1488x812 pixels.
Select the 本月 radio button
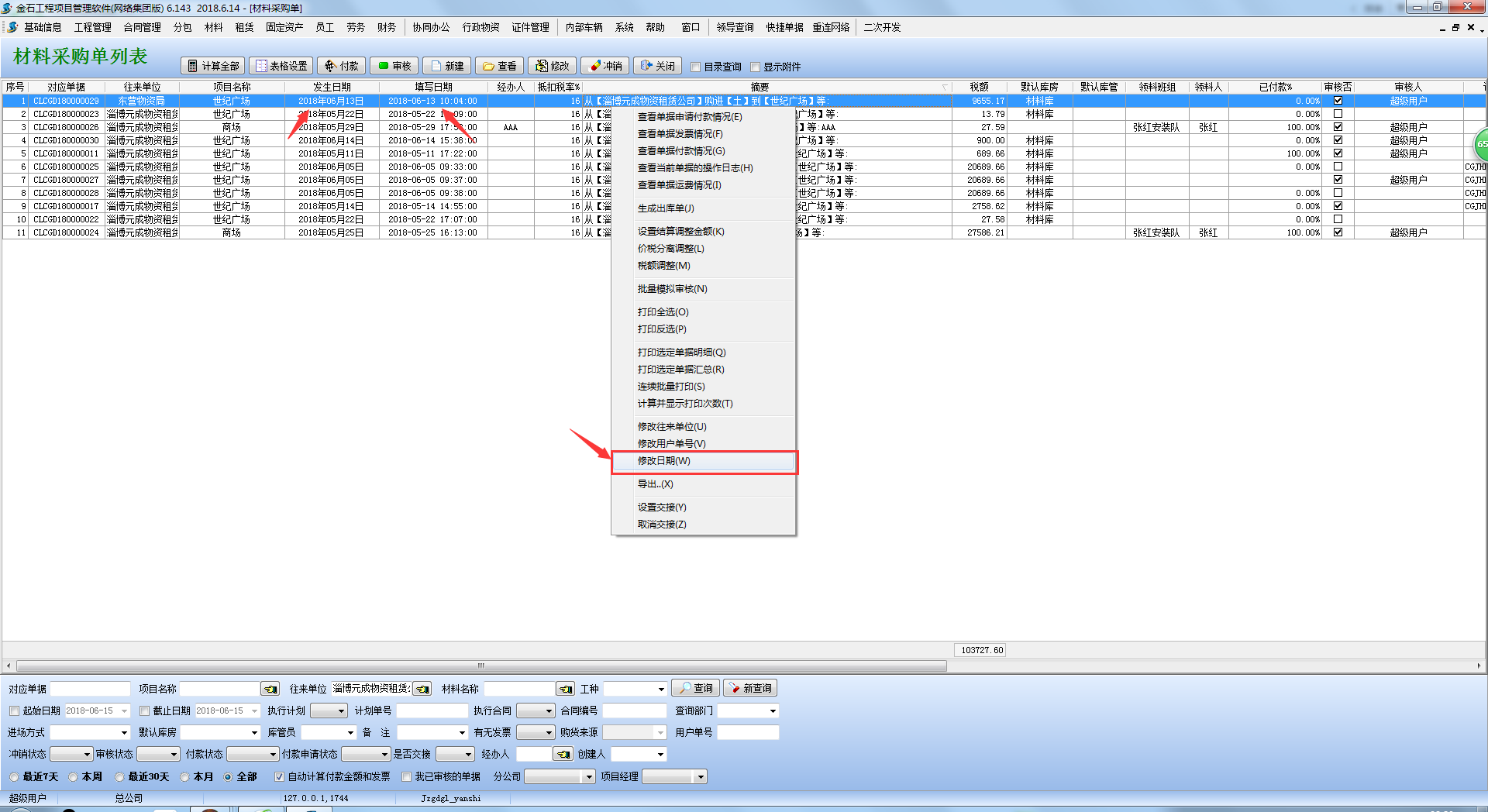pyautogui.click(x=184, y=776)
